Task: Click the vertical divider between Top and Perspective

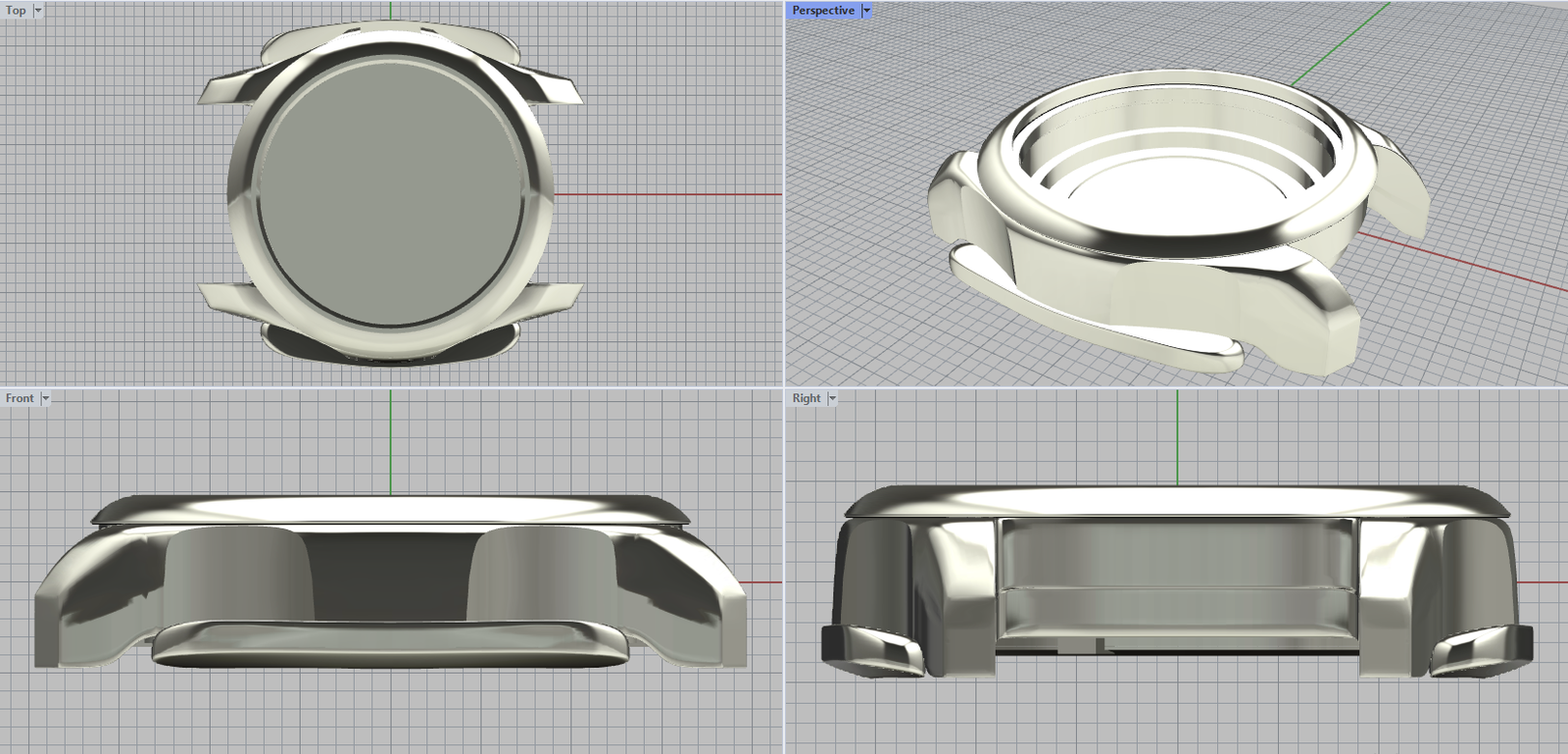Action: coord(784,196)
